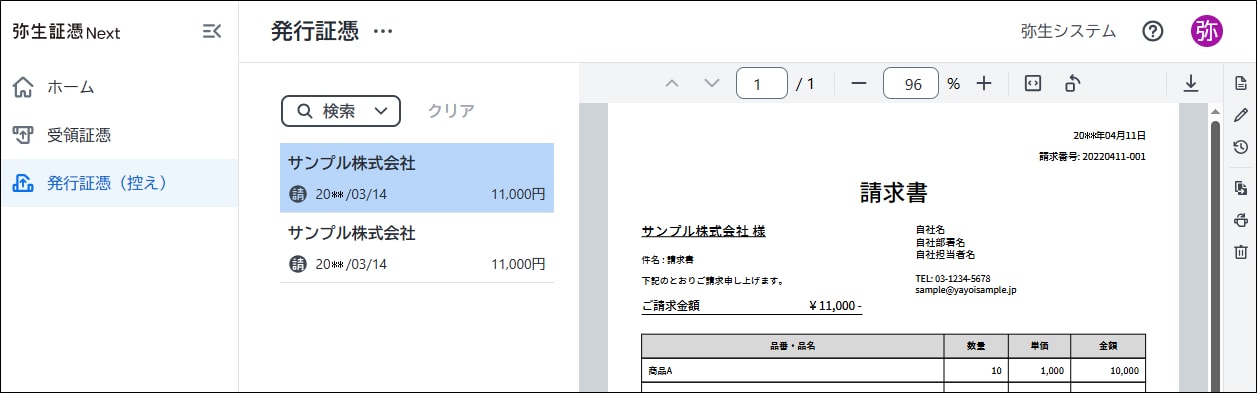Screen dimensions: 1257x393
Task: Click the copy document icon
Action: pos(1241,188)
